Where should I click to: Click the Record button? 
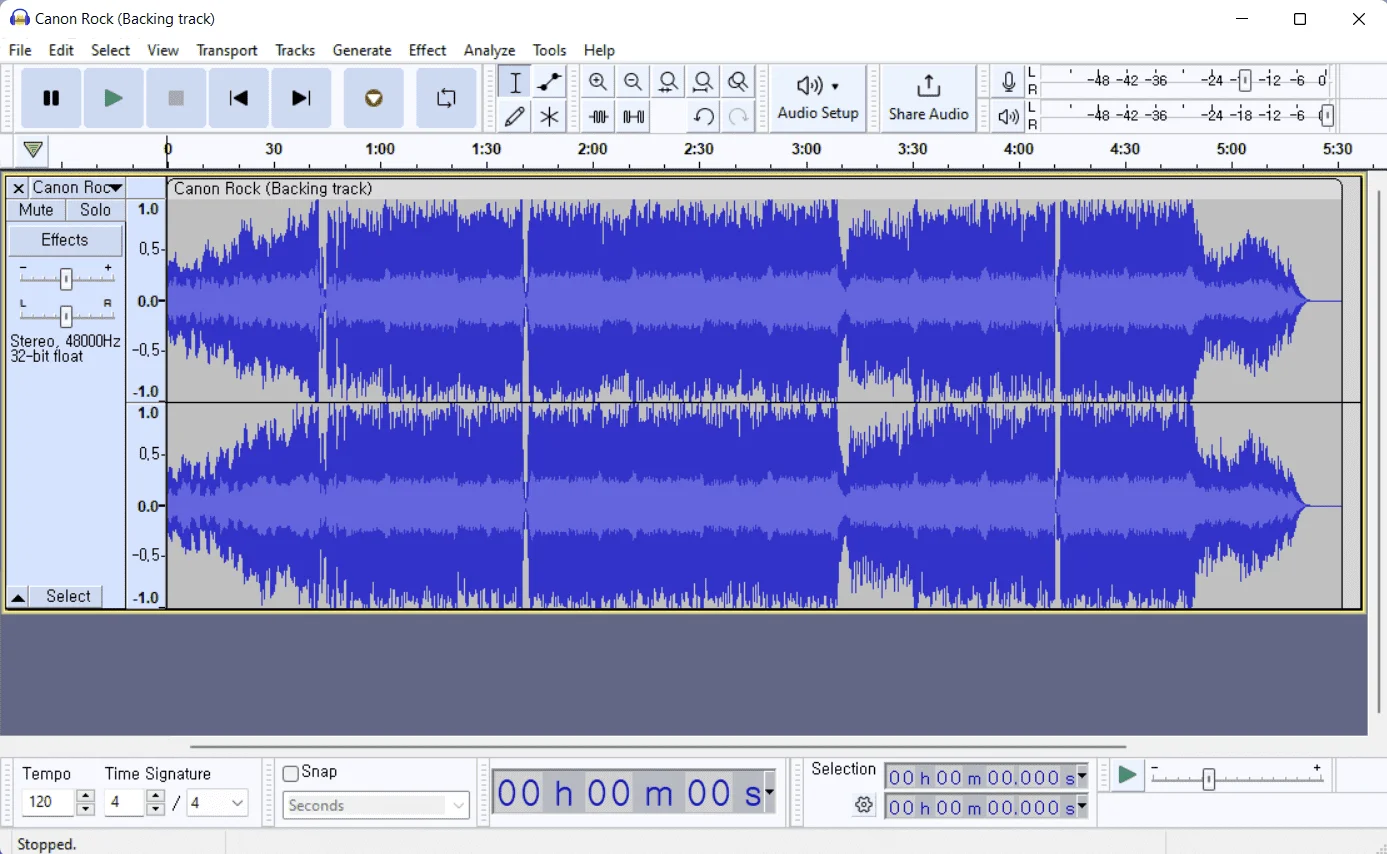[373, 98]
